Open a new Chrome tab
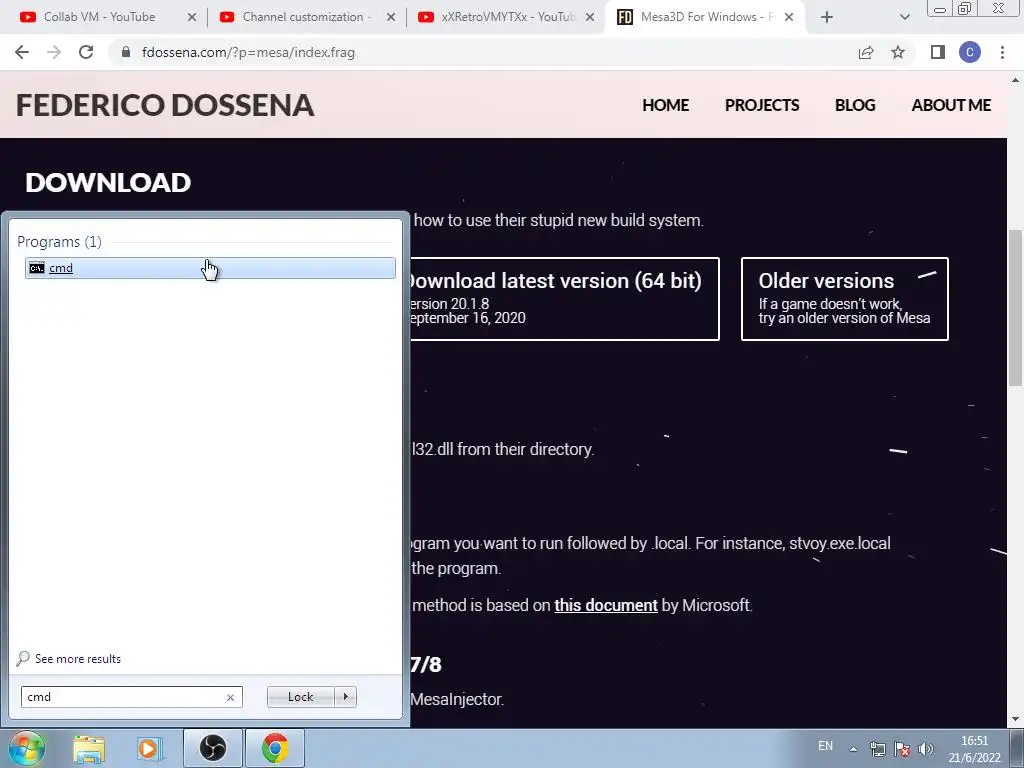This screenshot has height=768, width=1024. click(827, 18)
